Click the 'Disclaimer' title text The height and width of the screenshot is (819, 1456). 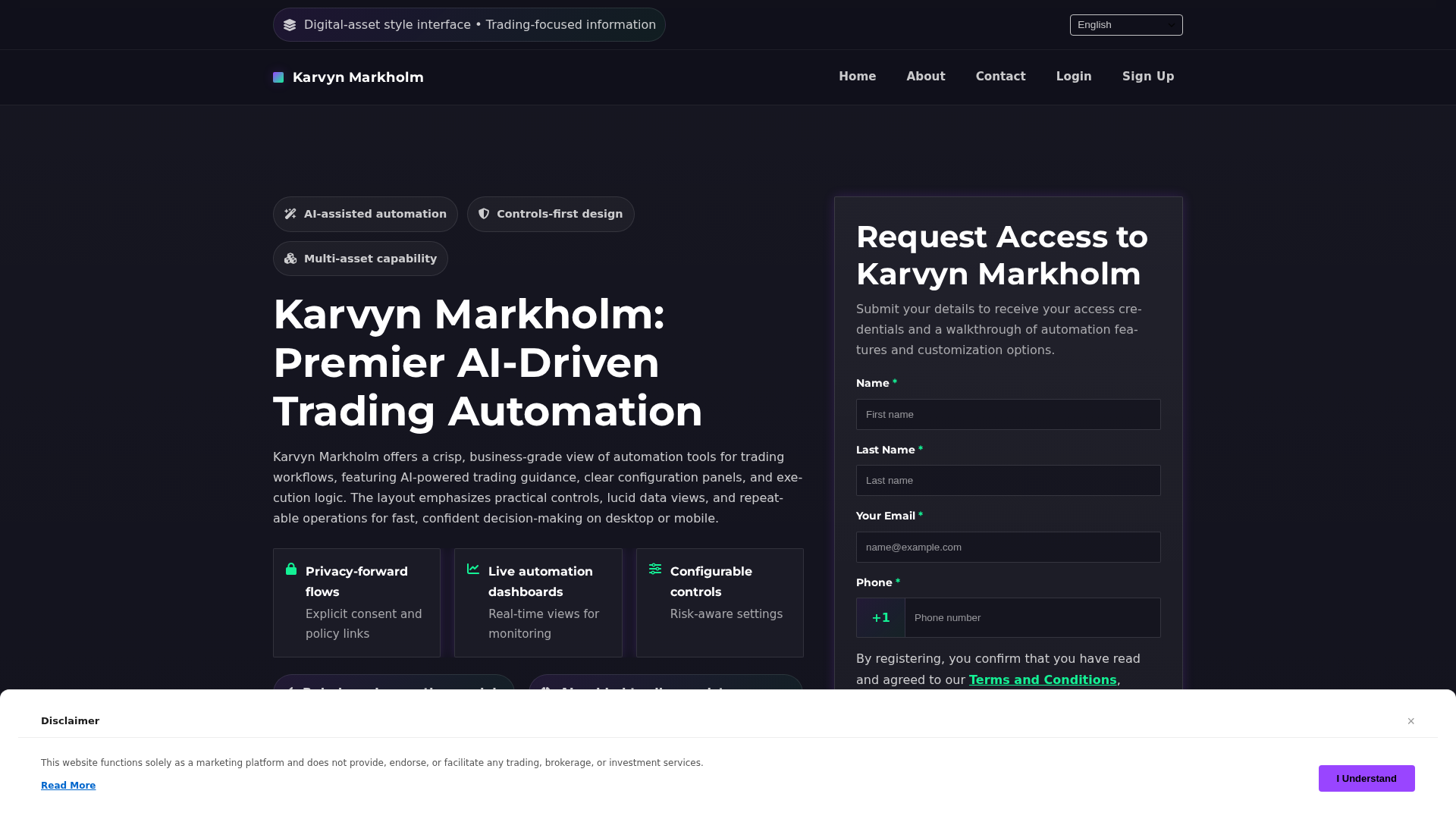pos(70,721)
